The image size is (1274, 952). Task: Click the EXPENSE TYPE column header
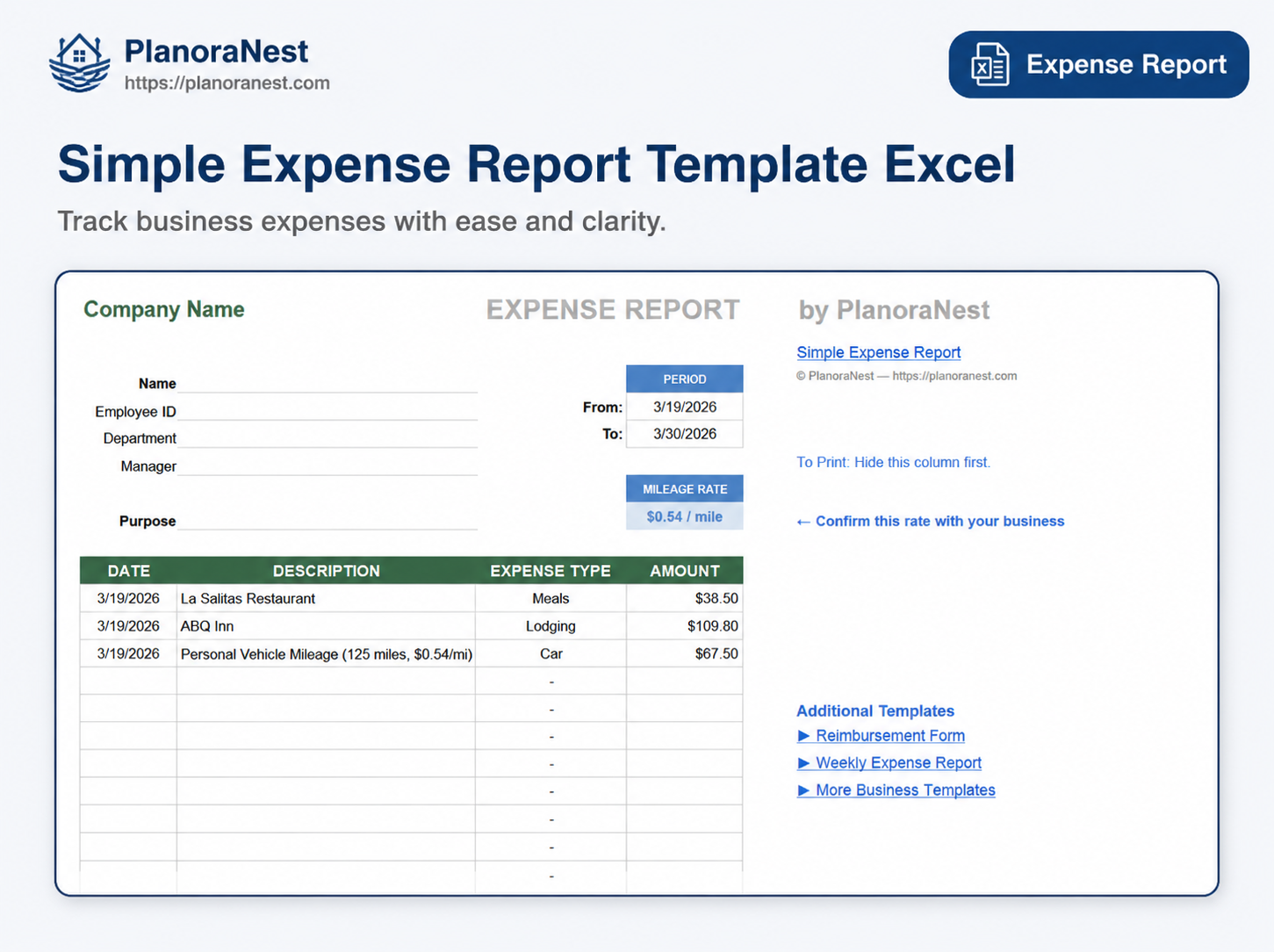(551, 571)
